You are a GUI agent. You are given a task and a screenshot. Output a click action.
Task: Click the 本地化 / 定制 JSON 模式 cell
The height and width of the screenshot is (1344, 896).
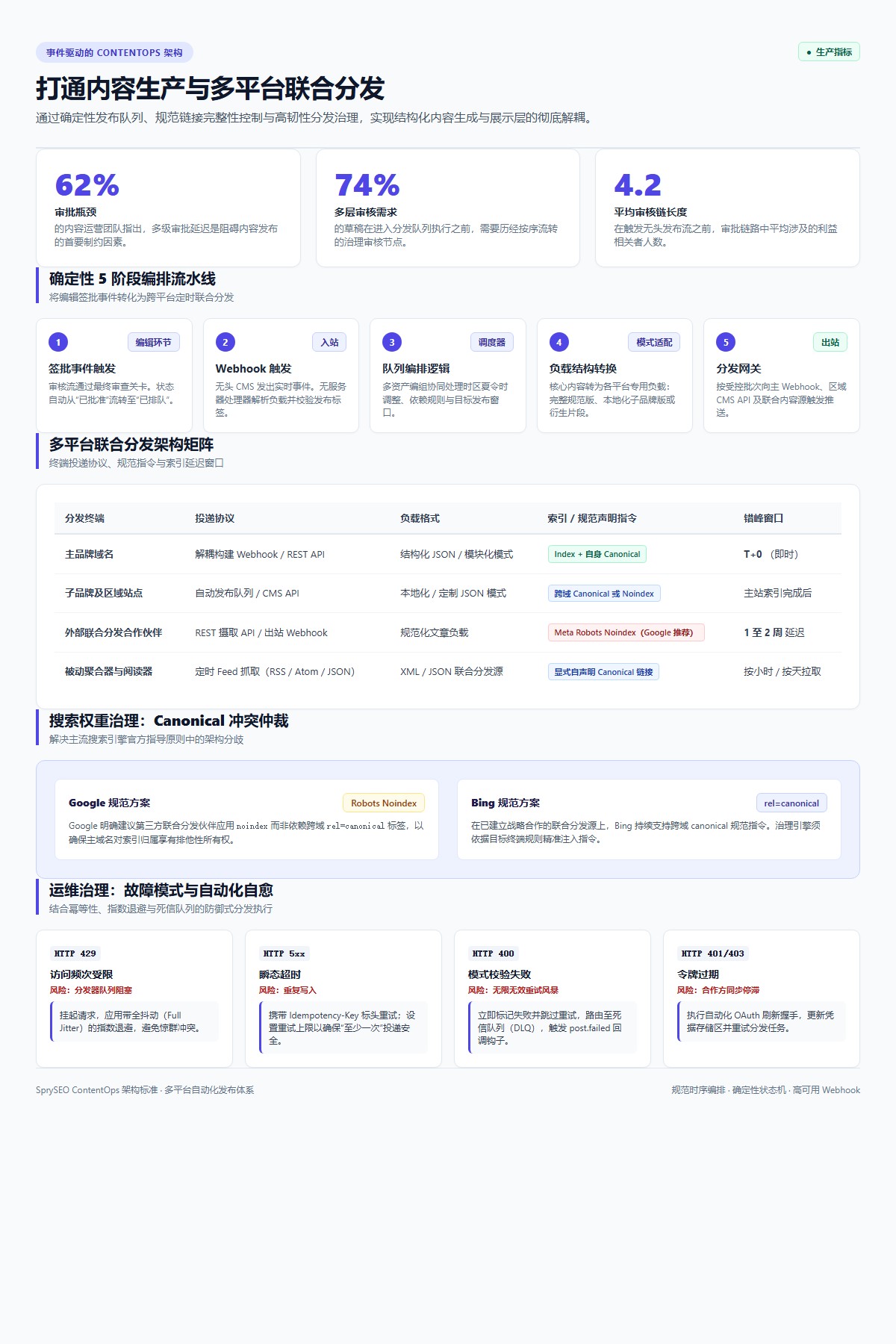click(x=453, y=593)
